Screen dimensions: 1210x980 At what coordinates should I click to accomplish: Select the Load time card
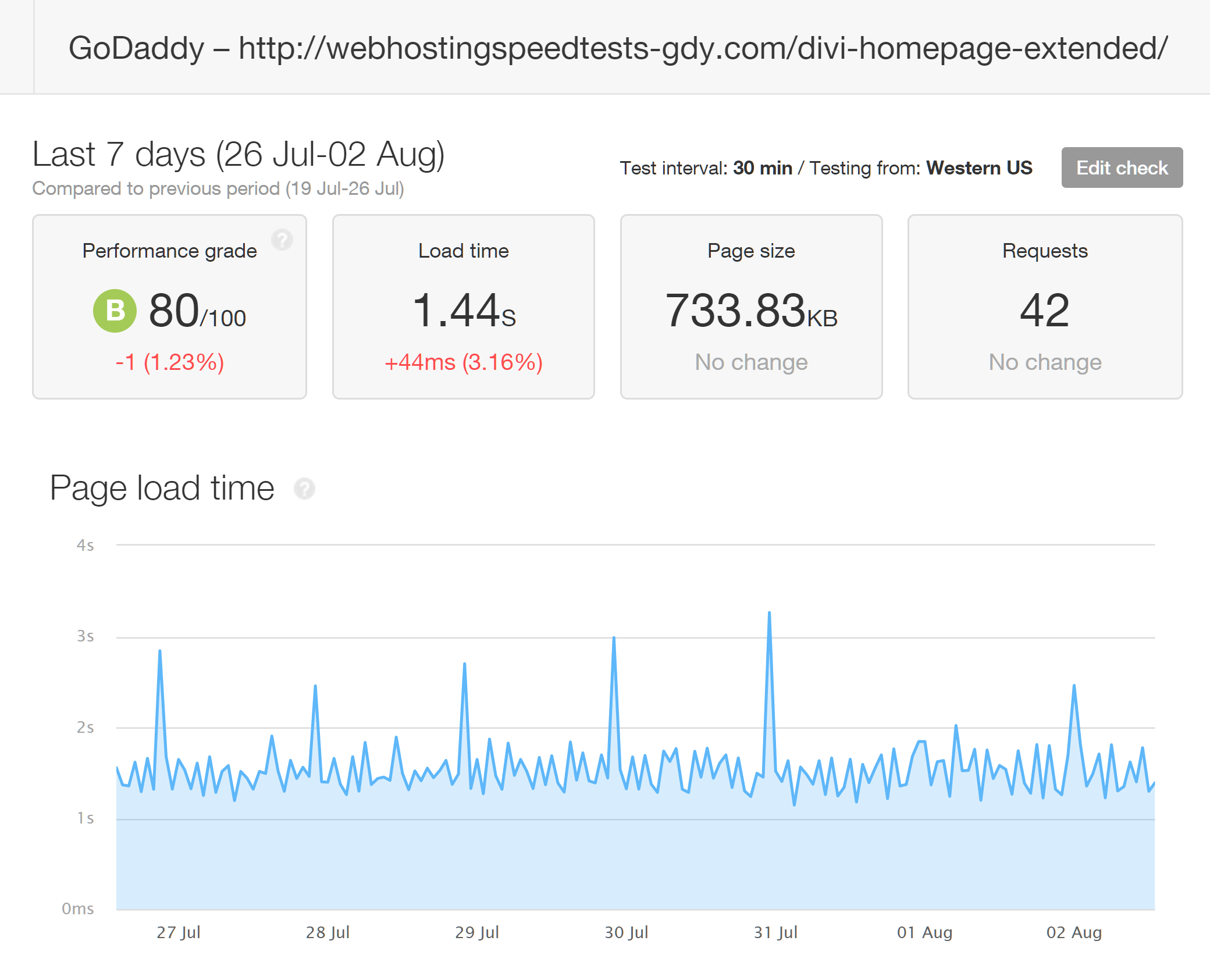(463, 307)
